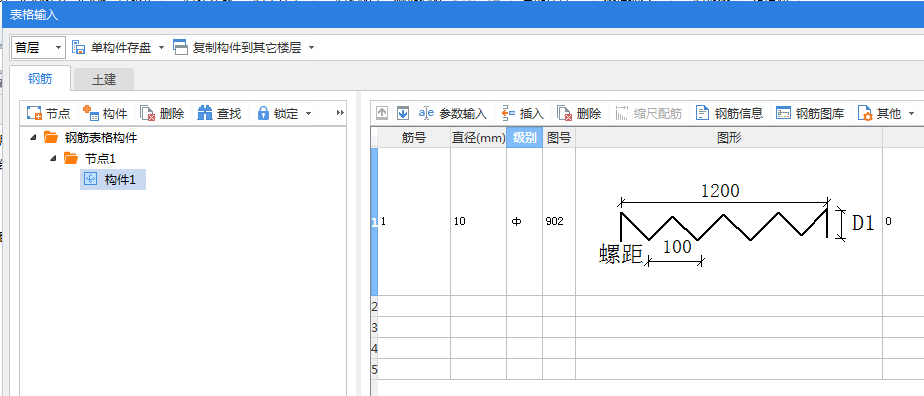Open 钢筋信息 rebar info
Screen dimensions: 924x396
tap(730, 113)
